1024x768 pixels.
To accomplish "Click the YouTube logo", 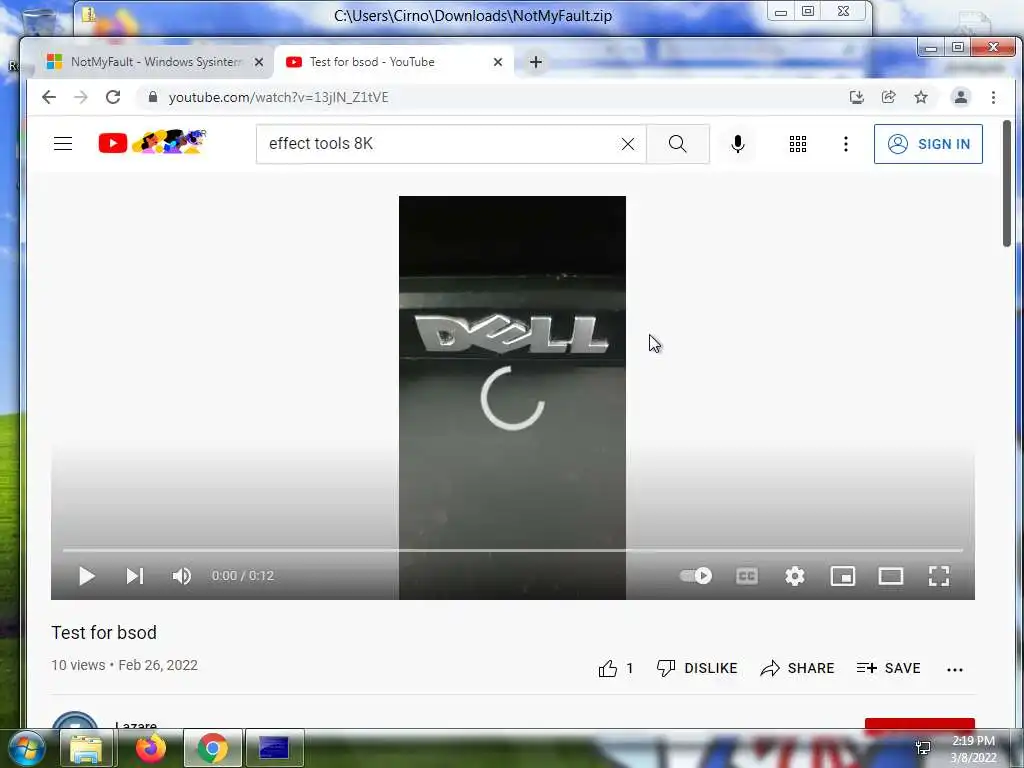I will pos(152,142).
